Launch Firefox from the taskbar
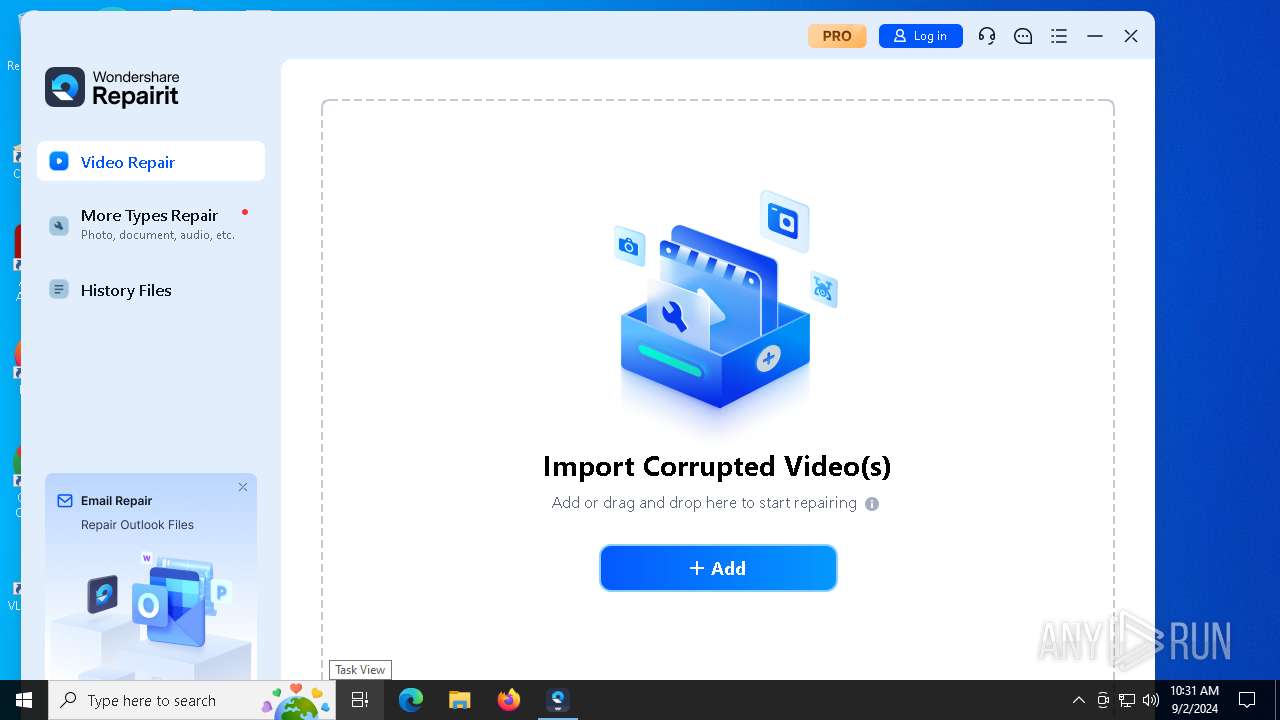Viewport: 1280px width, 720px height. (509, 700)
